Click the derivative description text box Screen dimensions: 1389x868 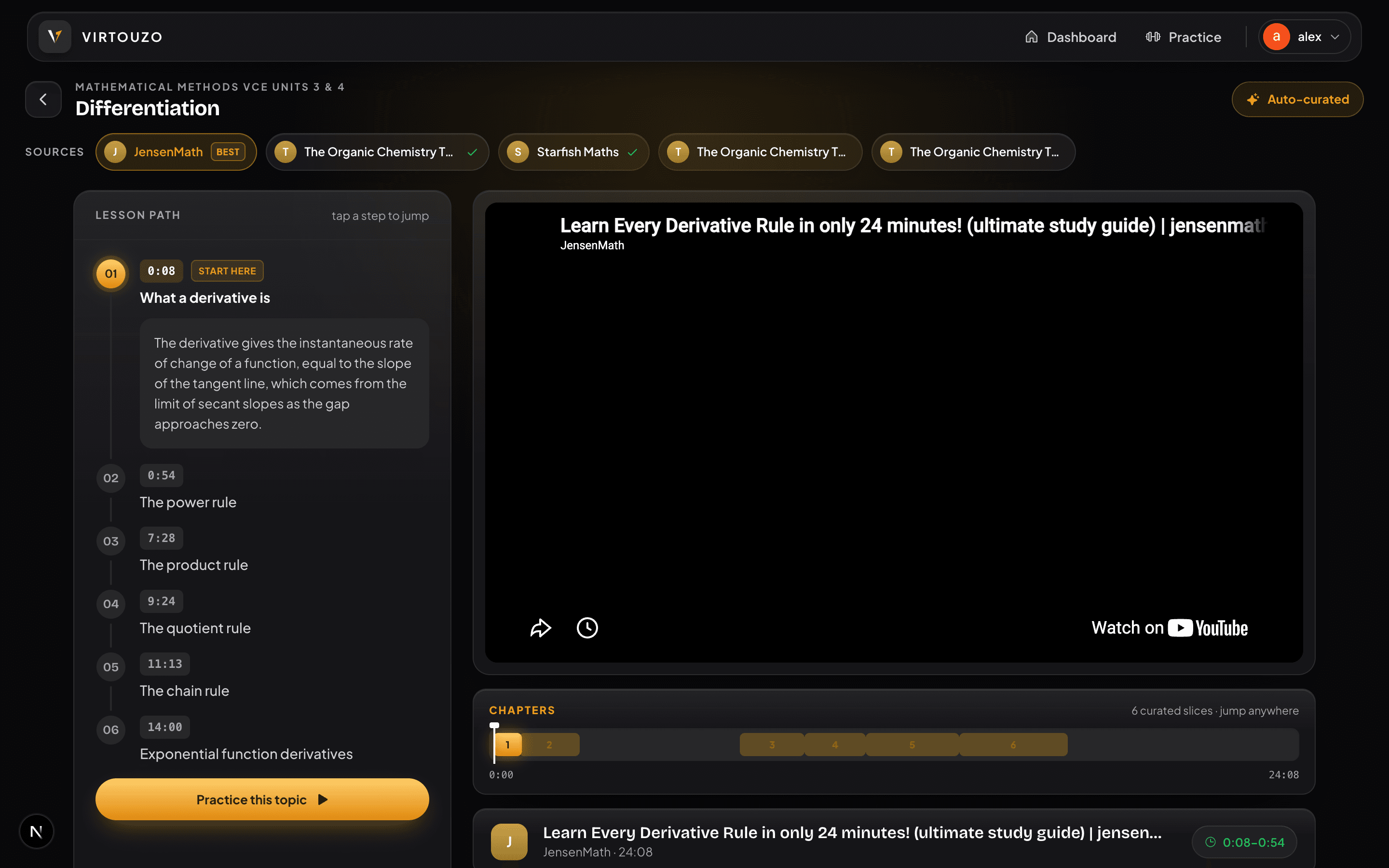[x=284, y=383]
